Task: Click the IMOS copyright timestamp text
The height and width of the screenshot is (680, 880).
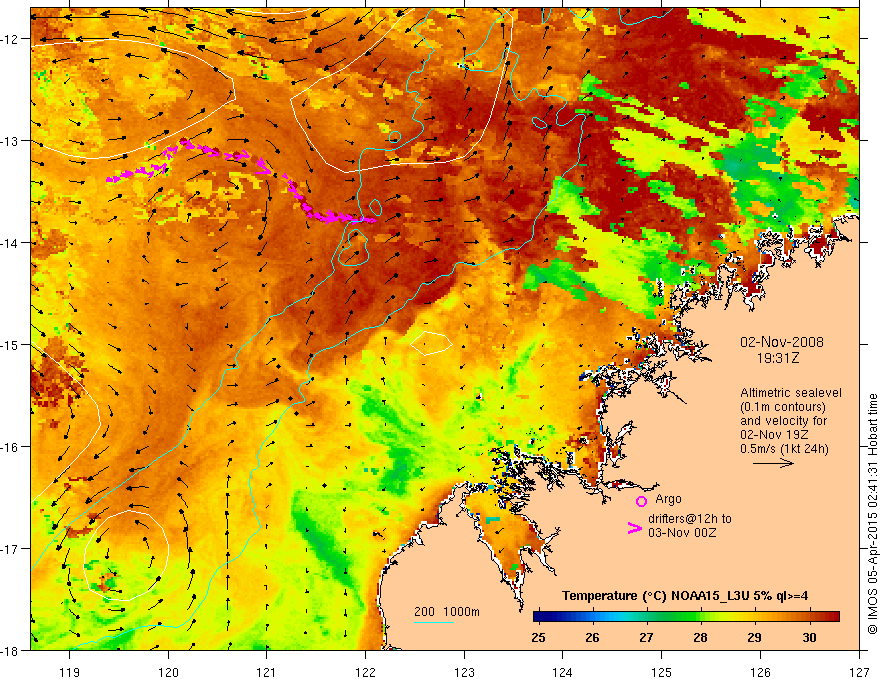Action: (x=872, y=514)
